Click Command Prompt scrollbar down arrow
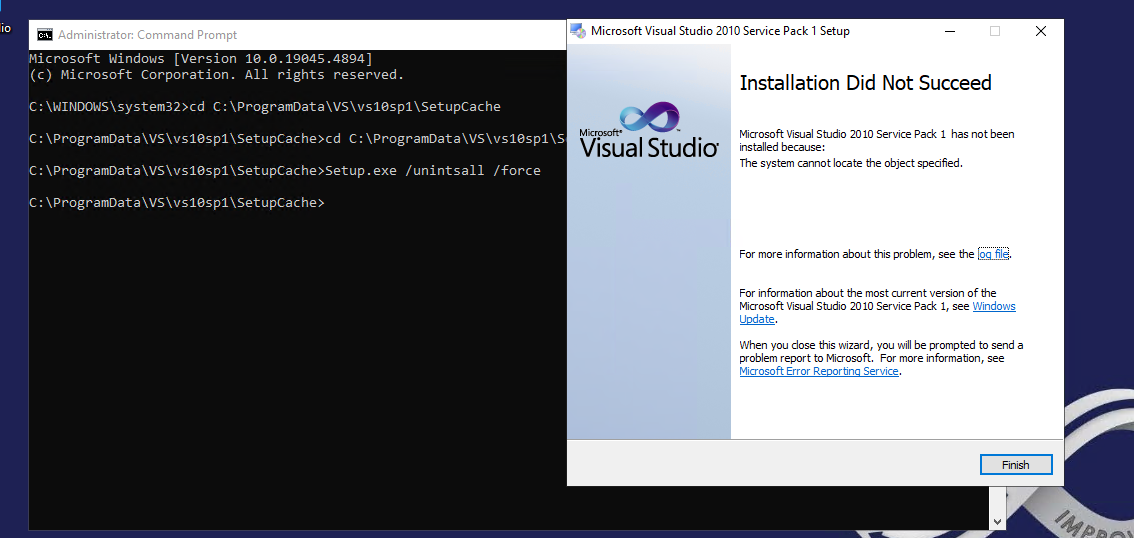Screen dimensions: 1134x538 998,521
